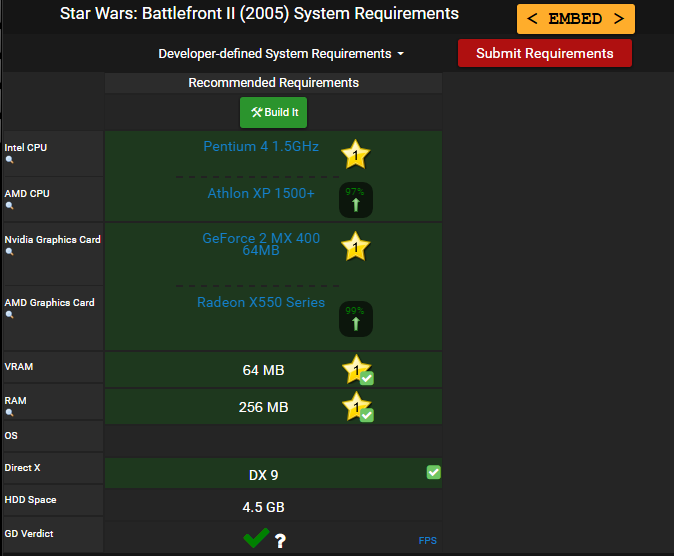Click the FPS link
The height and width of the screenshot is (556, 674).
click(x=427, y=541)
